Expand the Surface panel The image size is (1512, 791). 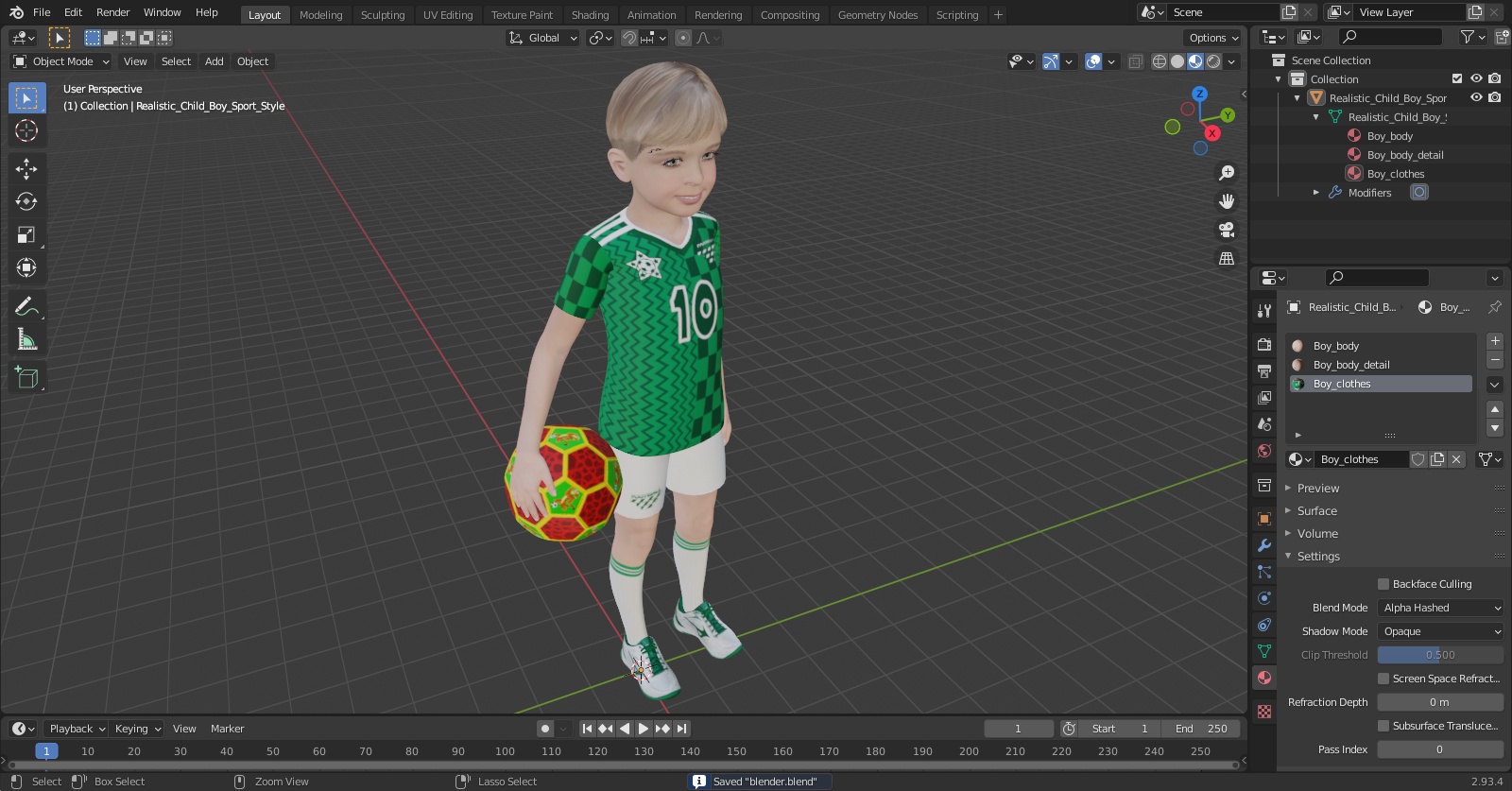click(x=1316, y=511)
